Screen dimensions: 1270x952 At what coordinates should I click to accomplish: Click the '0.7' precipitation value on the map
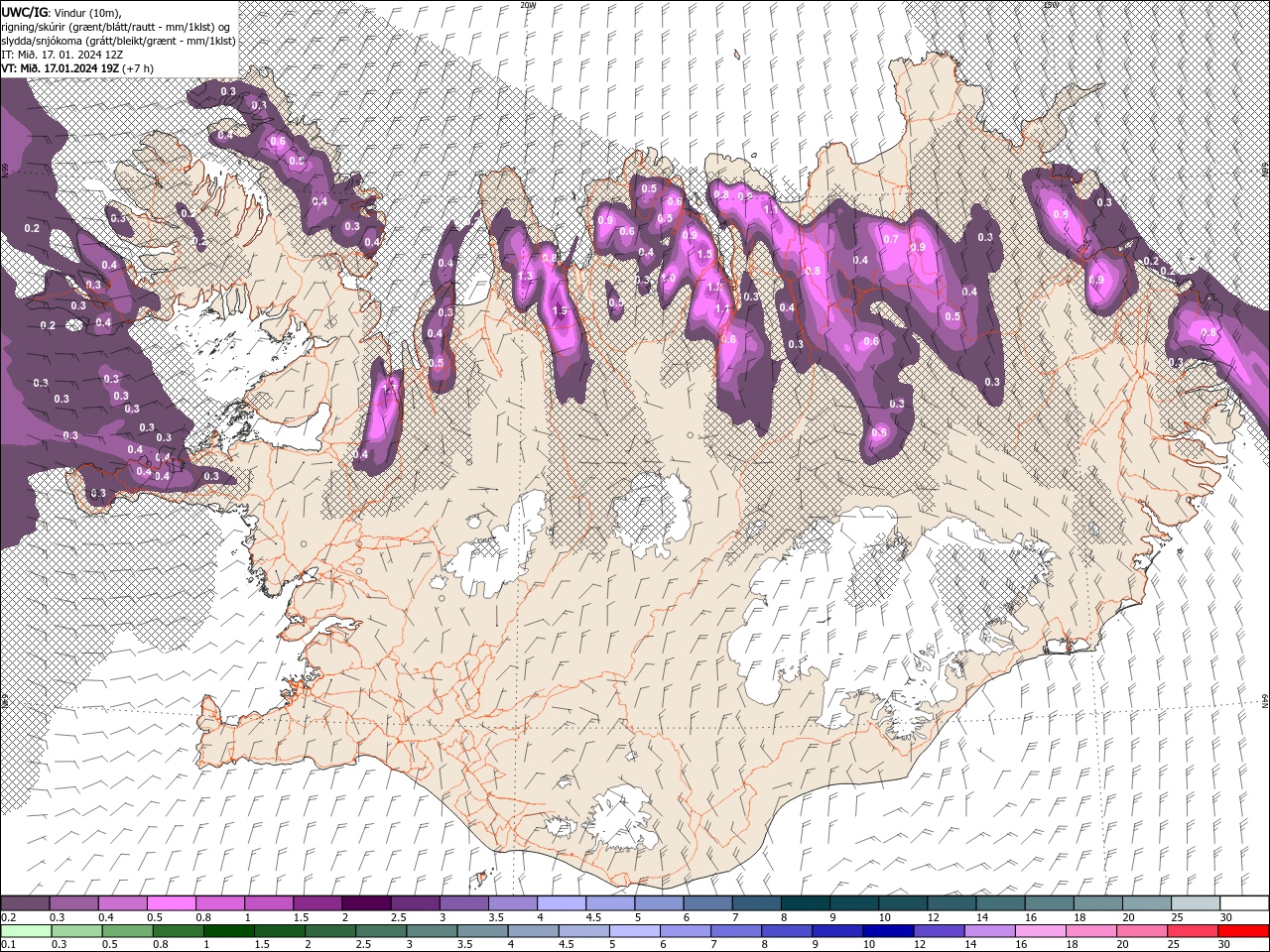coord(891,239)
